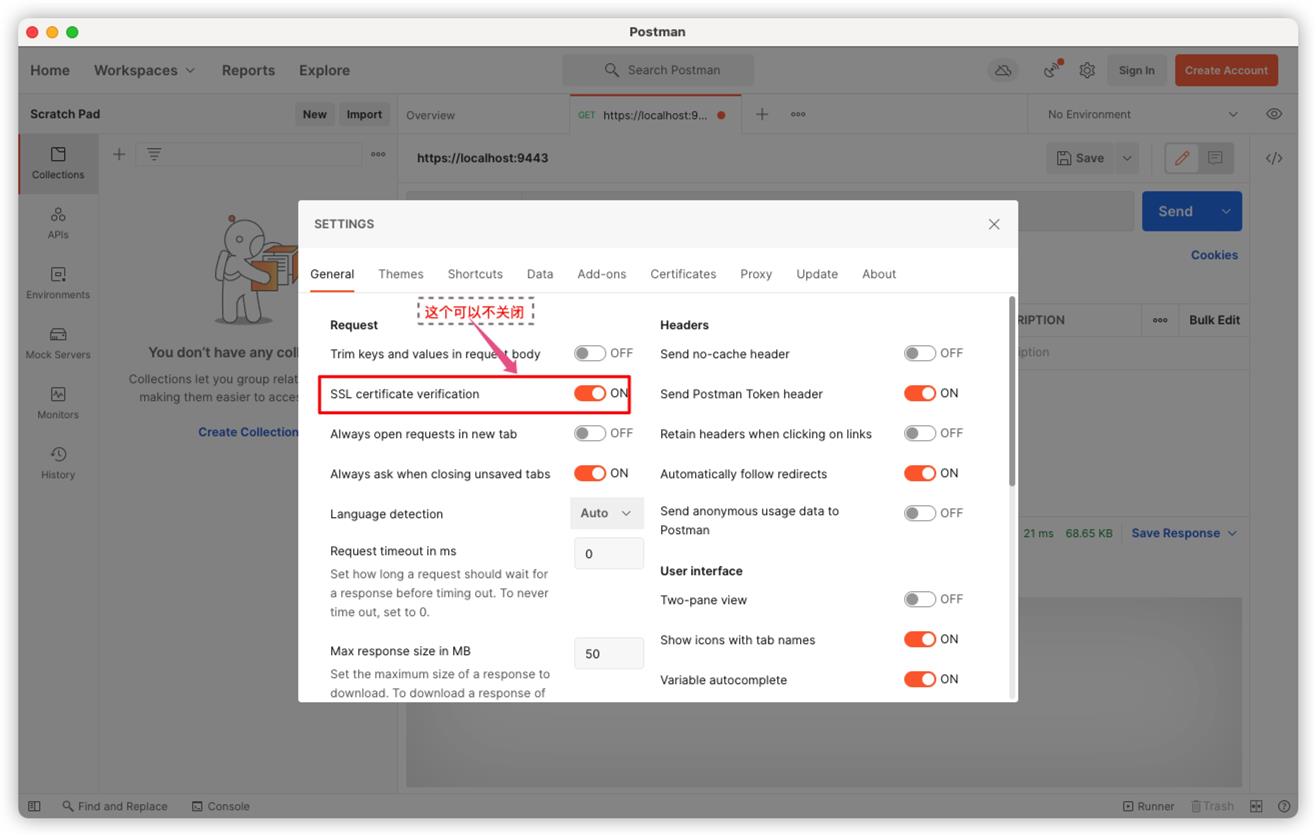
Task: Toggle Send no-cache header switch
Action: coord(920,353)
